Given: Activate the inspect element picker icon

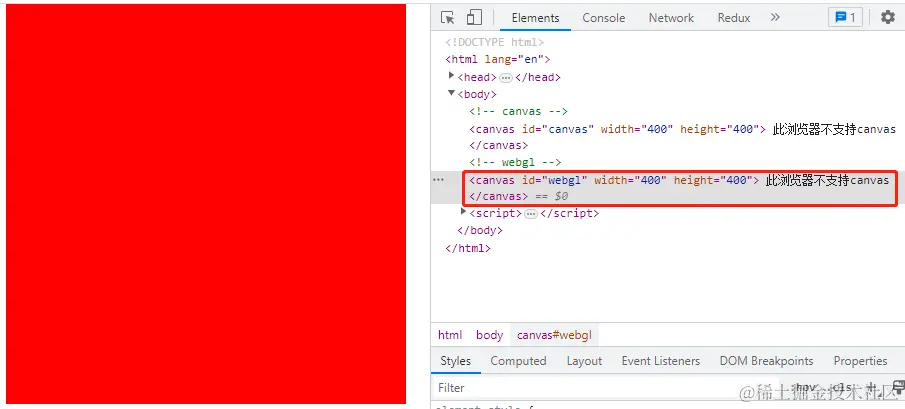Looking at the screenshot, I should click(x=448, y=17).
